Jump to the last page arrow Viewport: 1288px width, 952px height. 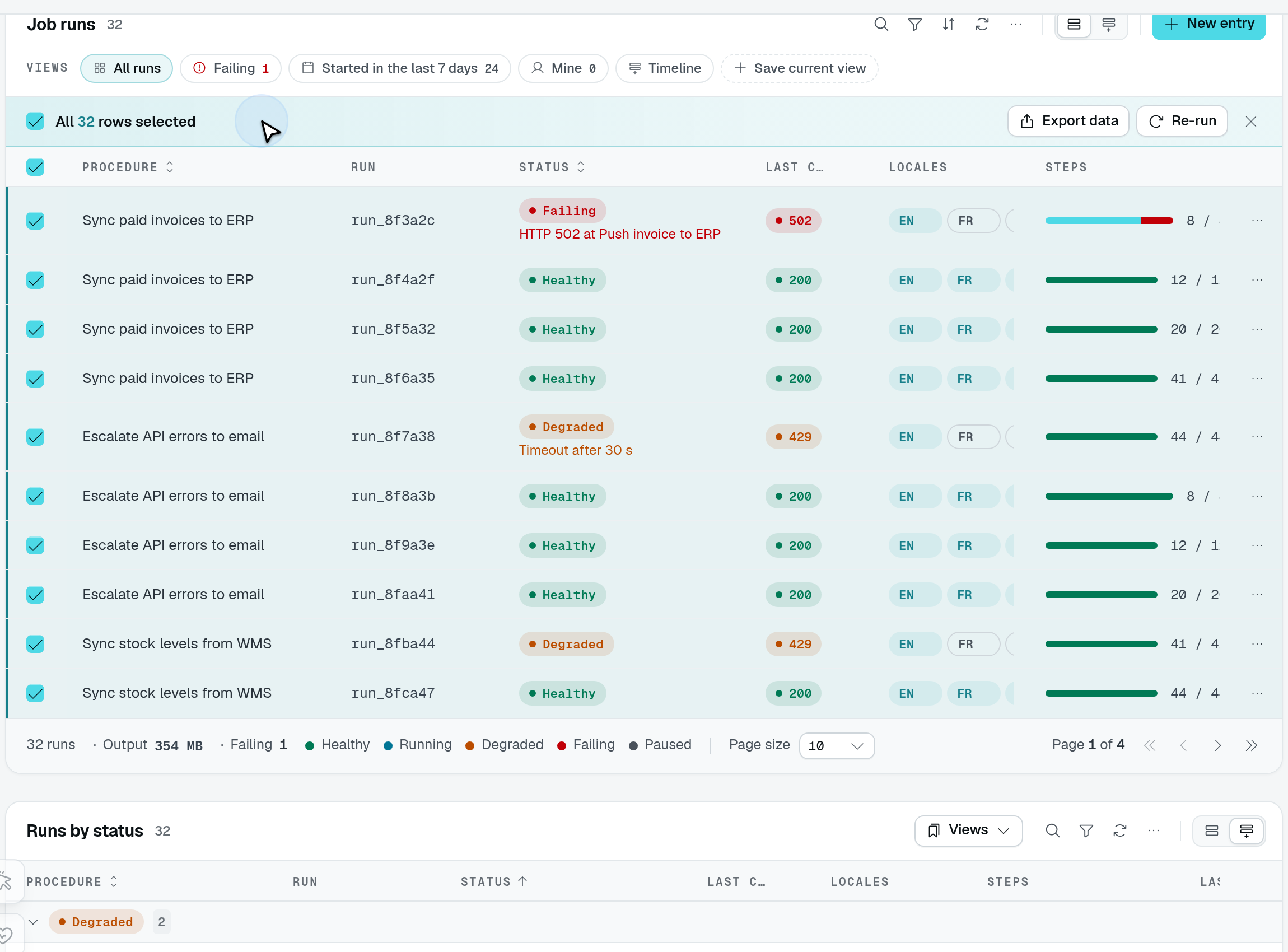(1251, 745)
